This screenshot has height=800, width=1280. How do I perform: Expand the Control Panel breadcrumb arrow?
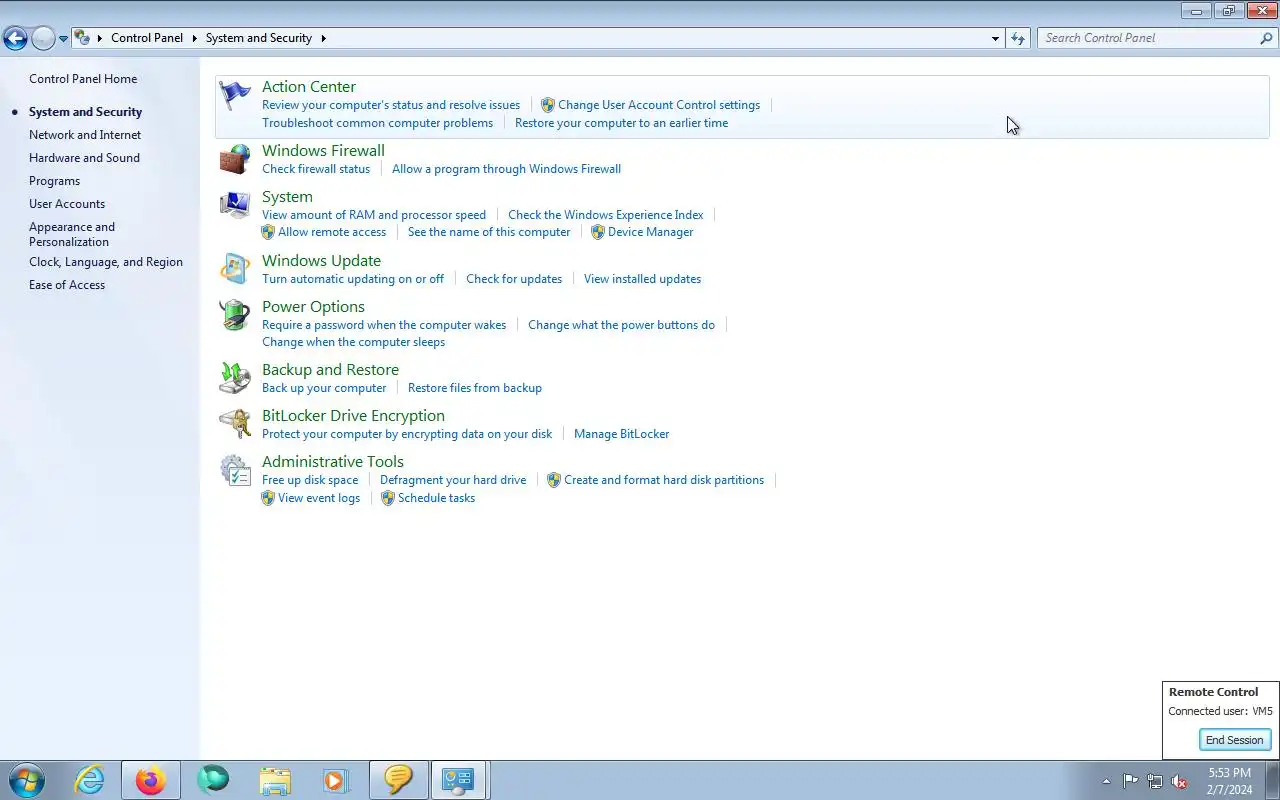point(195,38)
